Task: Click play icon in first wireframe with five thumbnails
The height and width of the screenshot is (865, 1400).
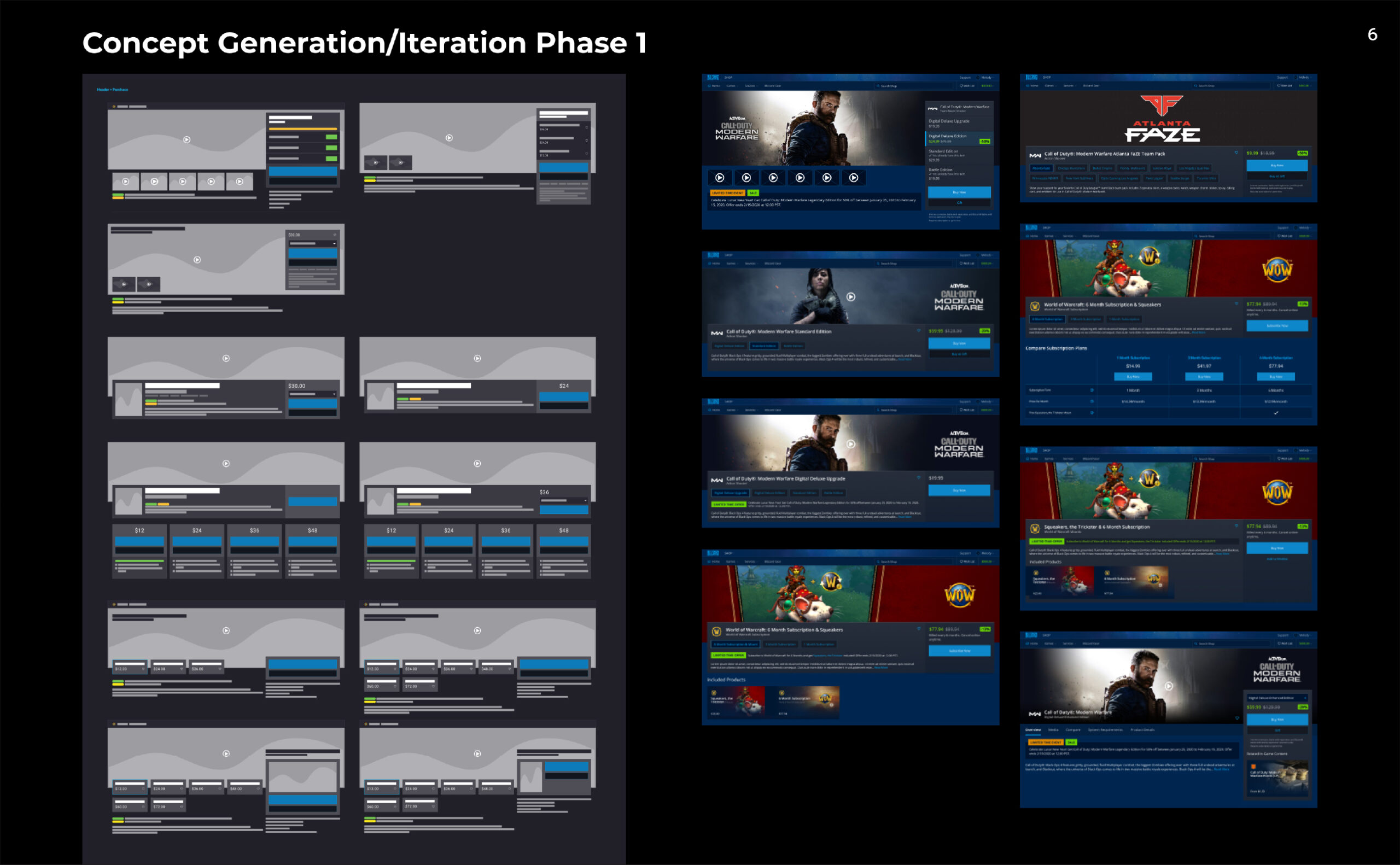Action: click(x=186, y=139)
